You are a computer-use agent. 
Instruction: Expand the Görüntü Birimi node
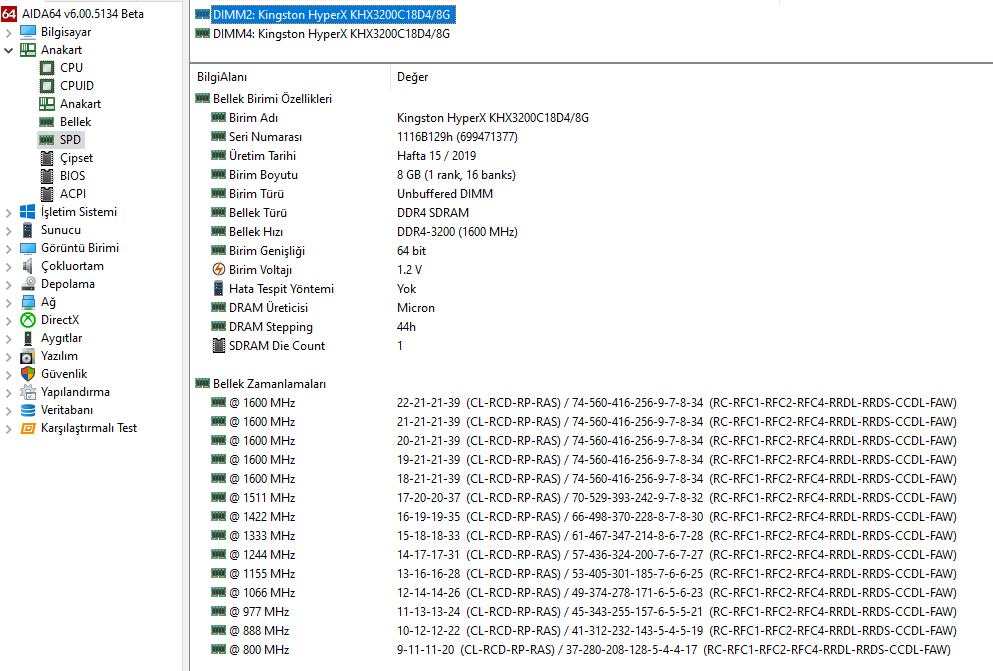9,249
